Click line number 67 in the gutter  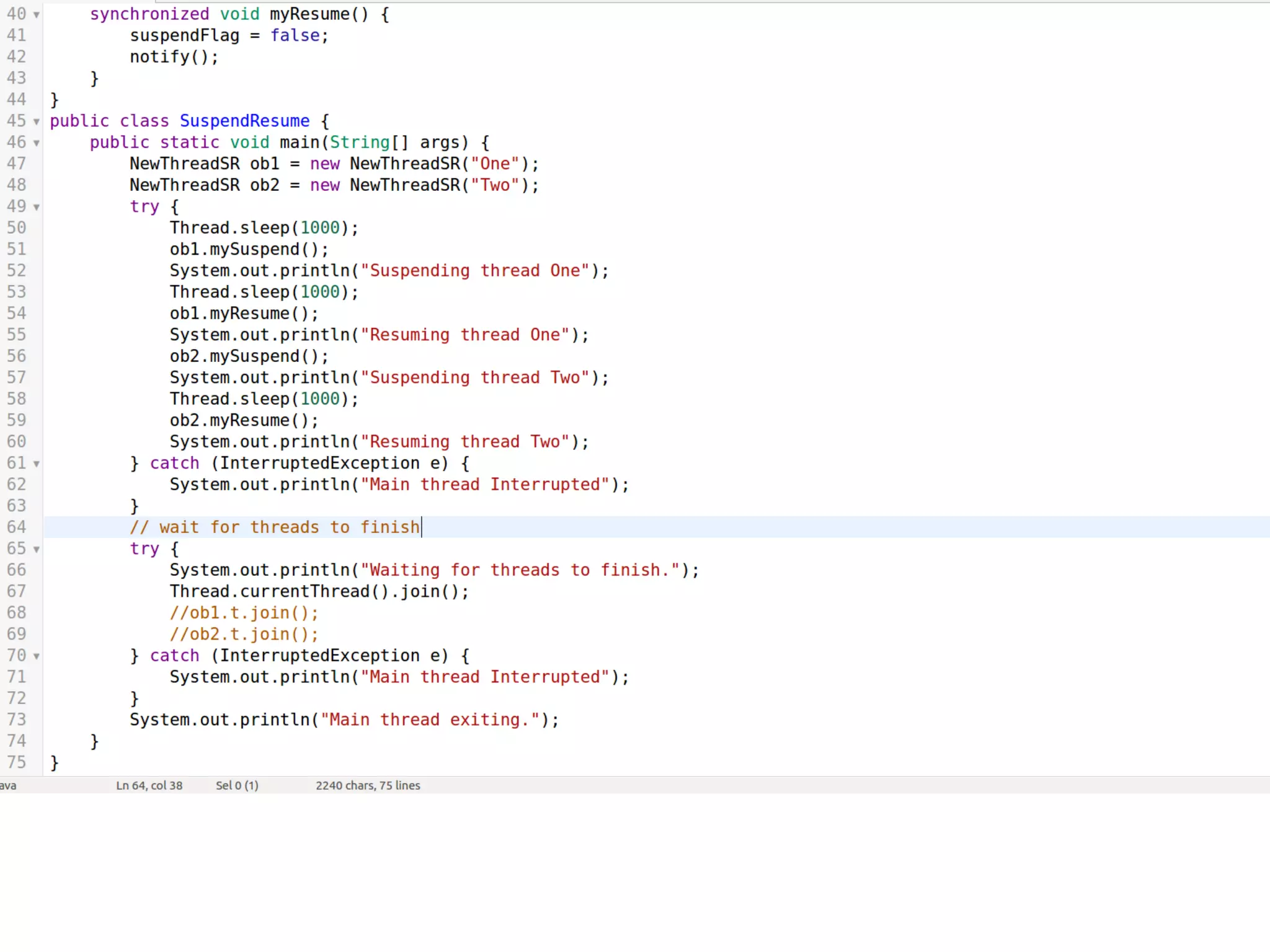coord(17,591)
